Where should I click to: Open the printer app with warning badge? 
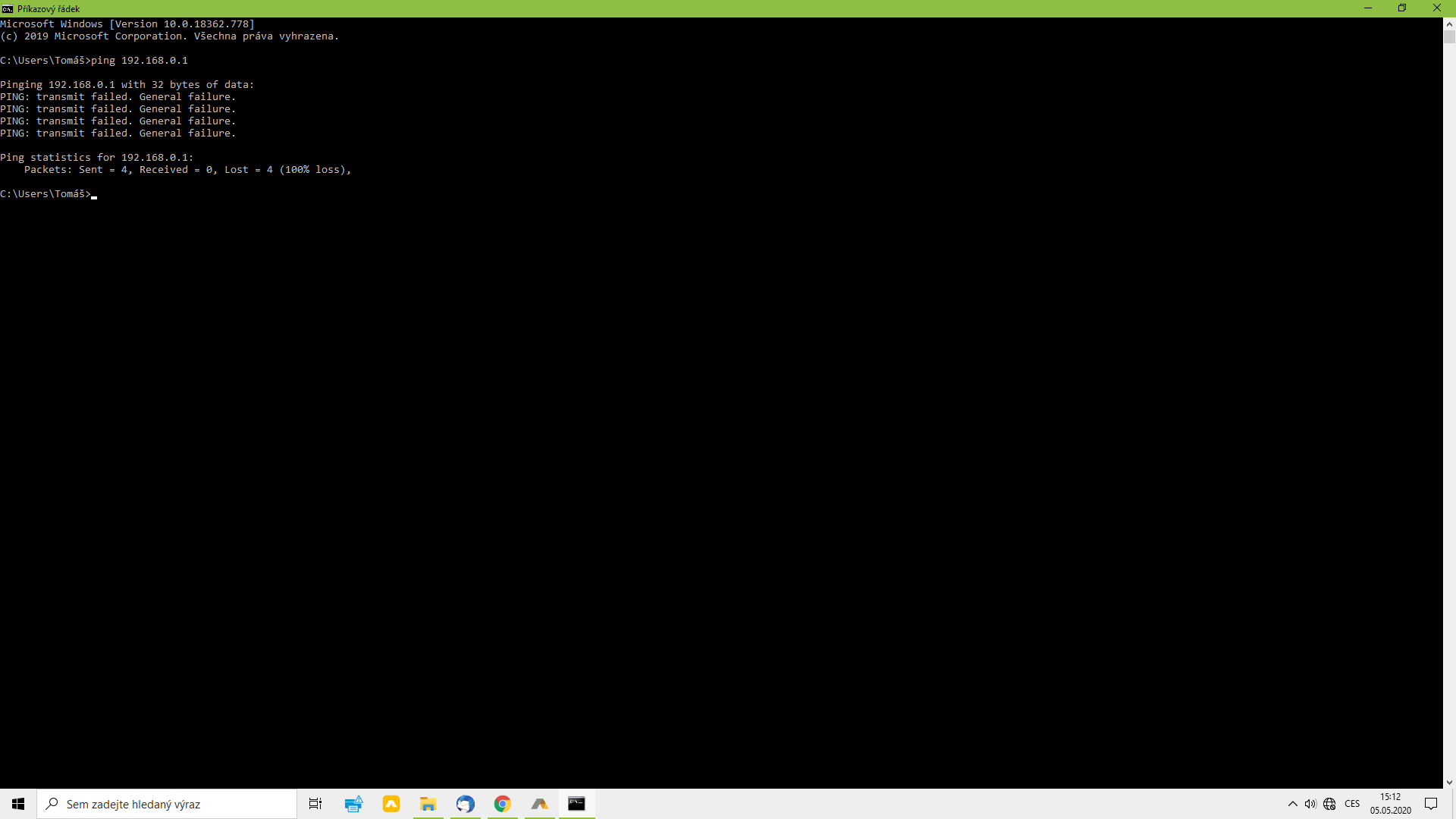353,804
